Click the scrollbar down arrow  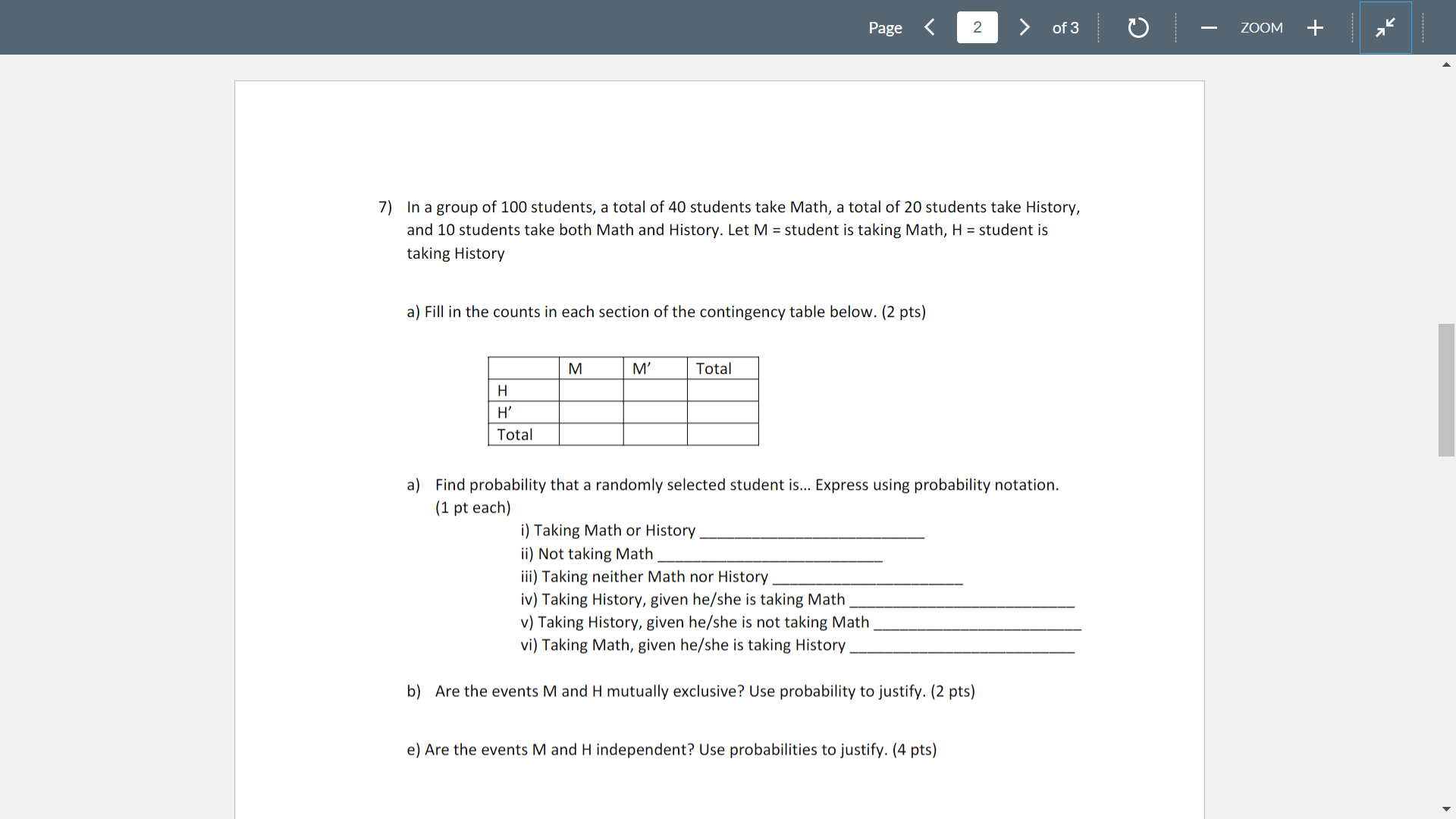pos(1447,808)
